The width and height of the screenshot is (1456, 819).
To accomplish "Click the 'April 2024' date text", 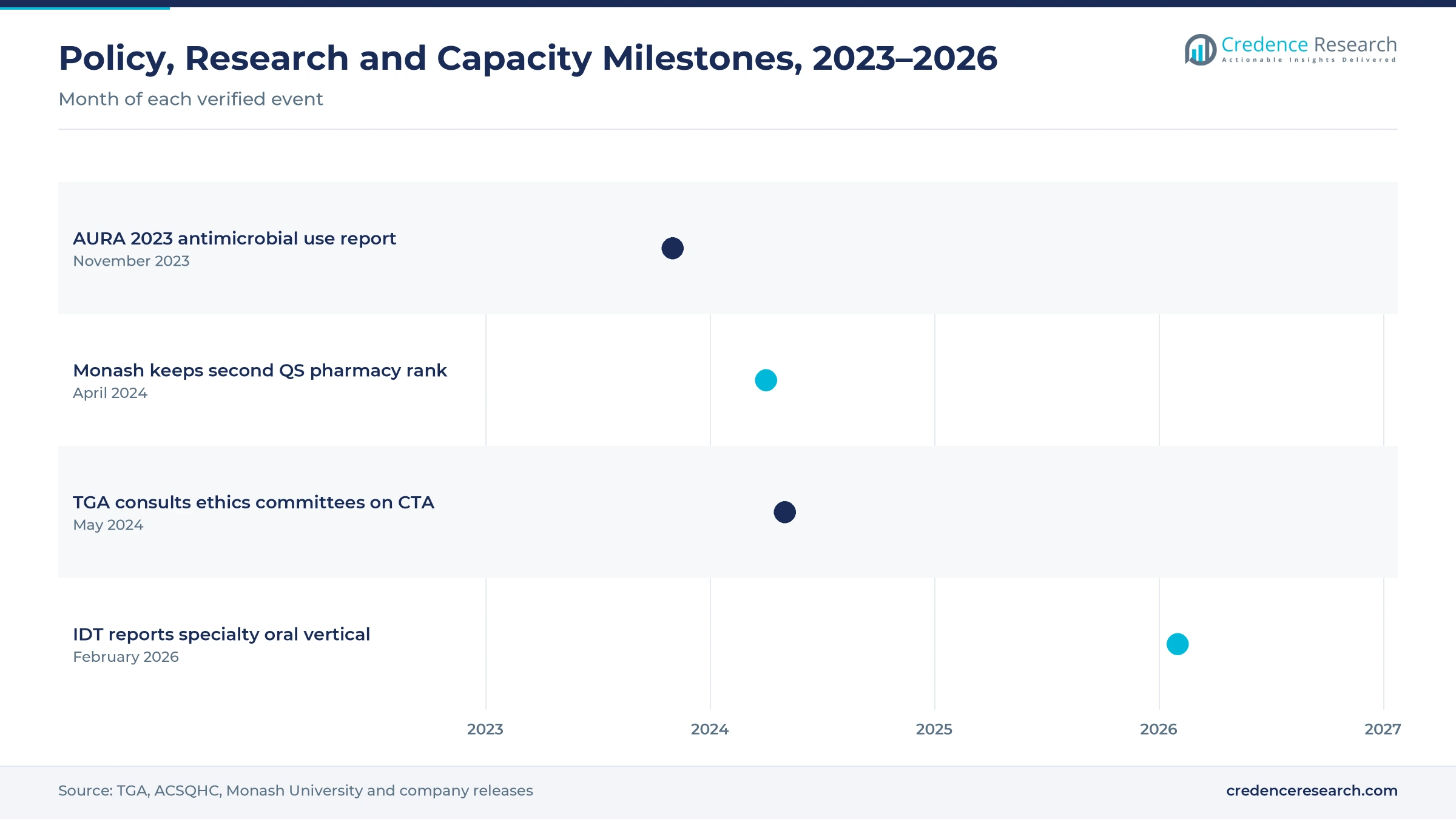I will click(x=110, y=393).
